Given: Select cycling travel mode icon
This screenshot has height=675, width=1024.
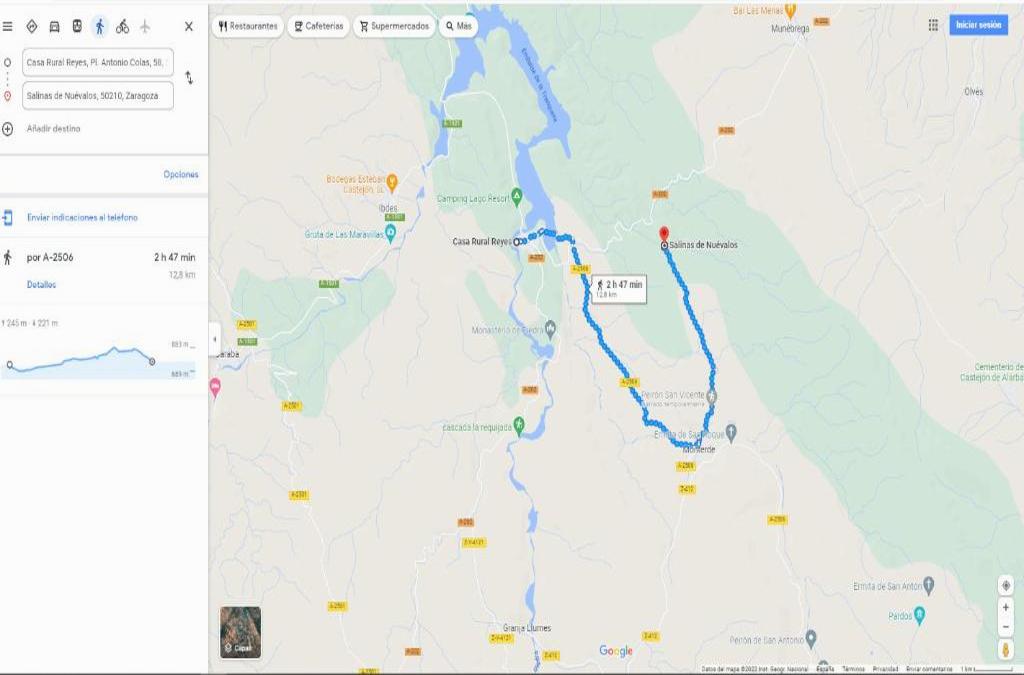Looking at the screenshot, I should [x=122, y=27].
